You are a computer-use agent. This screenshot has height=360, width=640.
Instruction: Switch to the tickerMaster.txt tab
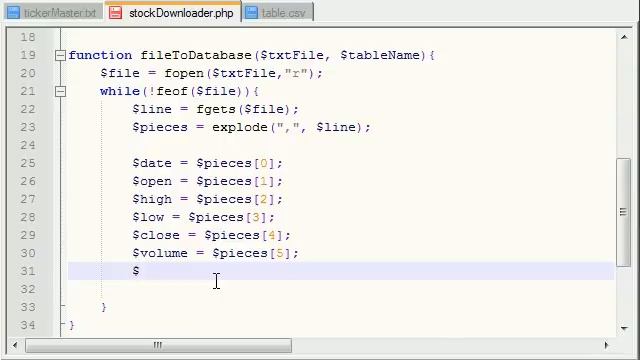click(x=52, y=13)
